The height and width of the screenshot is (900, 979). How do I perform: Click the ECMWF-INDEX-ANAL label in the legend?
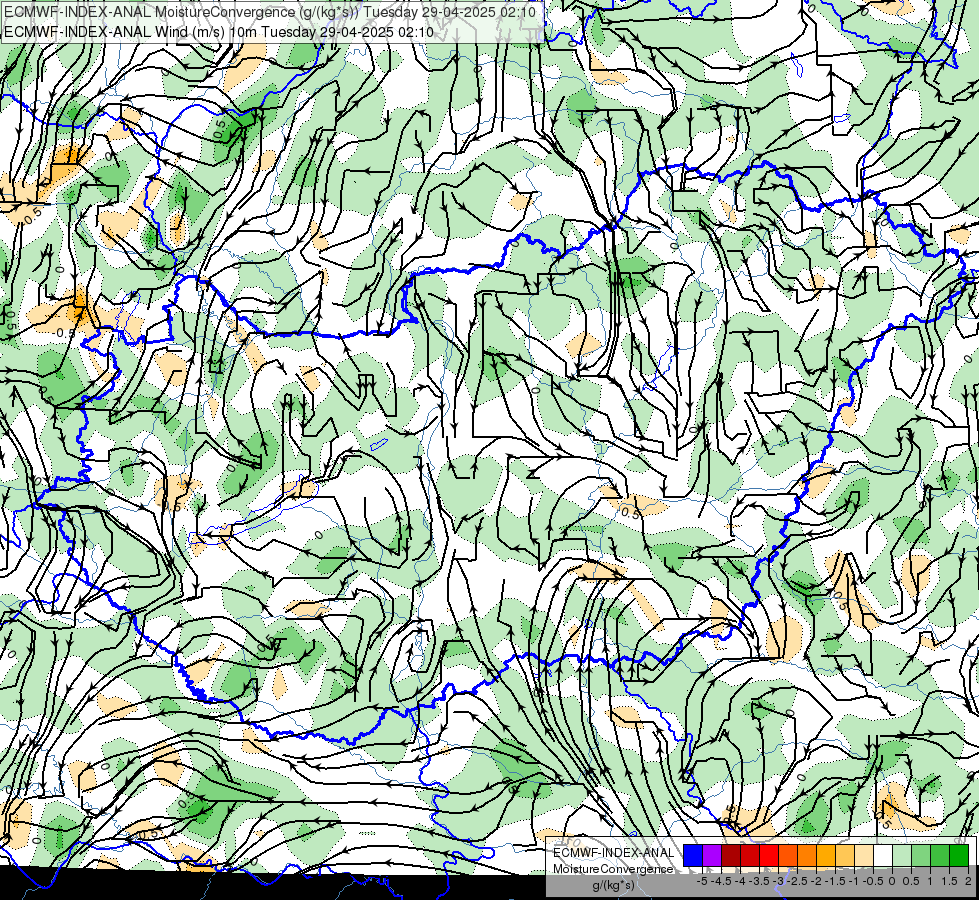click(613, 853)
